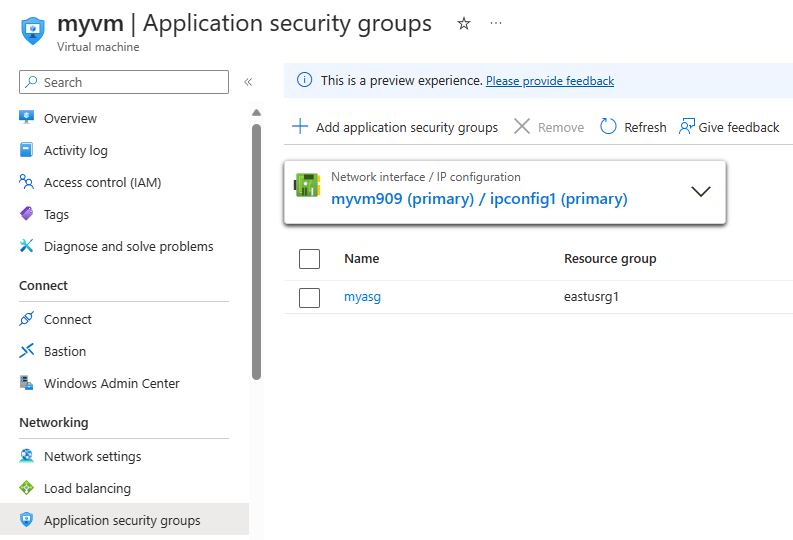Click the plus icon for adding security groups

300,126
